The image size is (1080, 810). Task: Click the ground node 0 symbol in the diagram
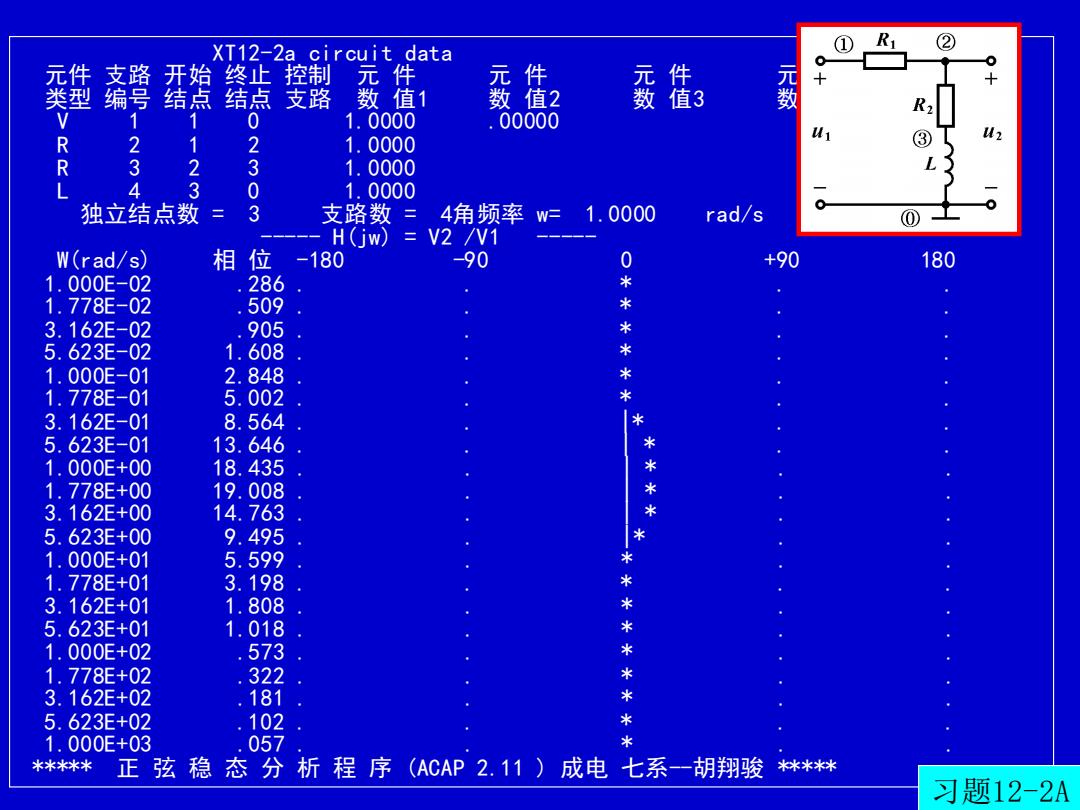click(945, 217)
